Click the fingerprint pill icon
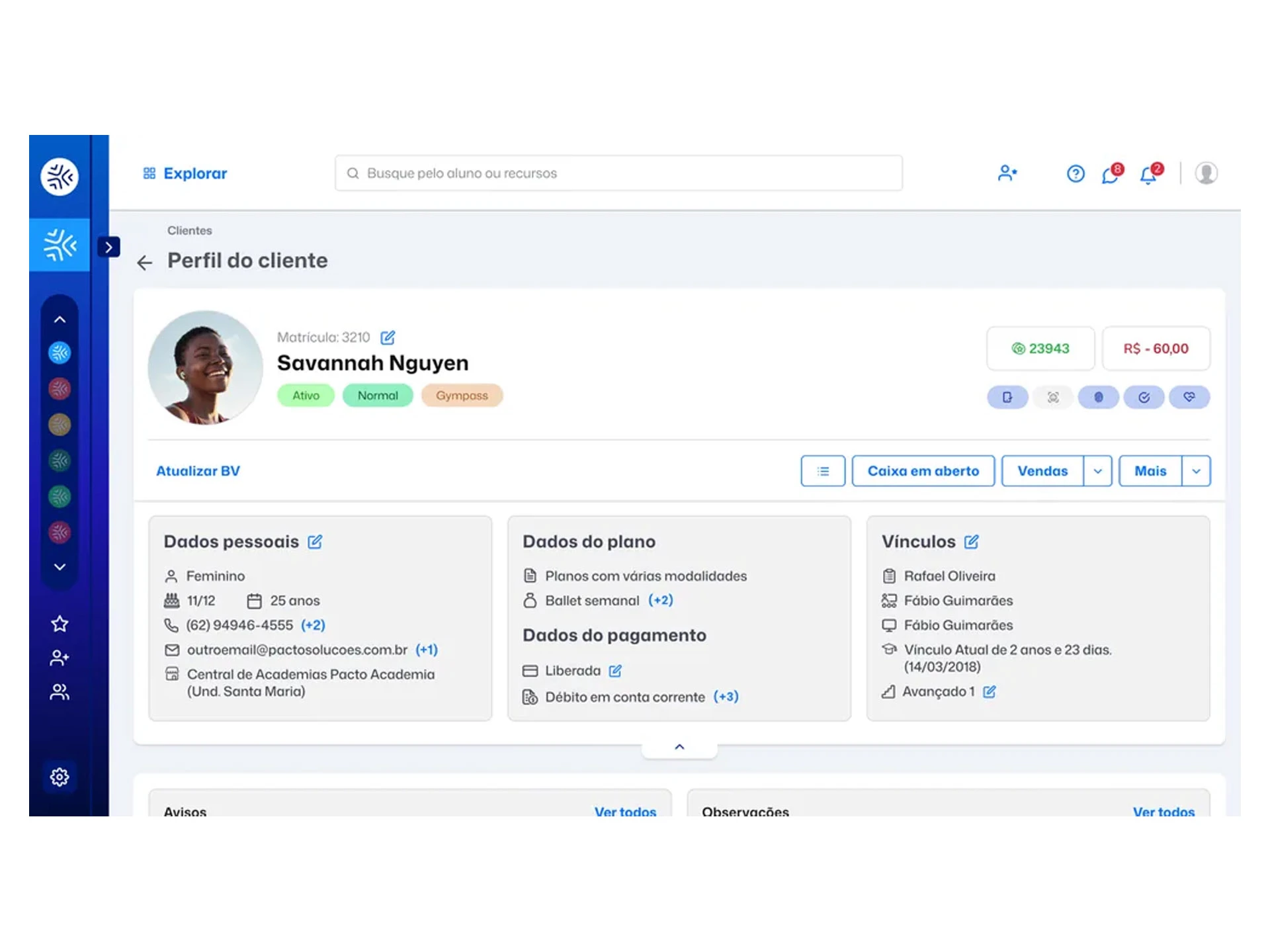 coord(1099,397)
